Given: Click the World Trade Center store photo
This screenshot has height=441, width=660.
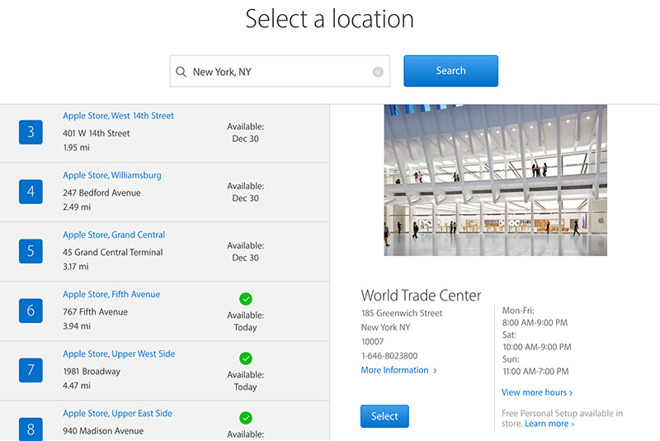Looking at the screenshot, I should pos(495,180).
